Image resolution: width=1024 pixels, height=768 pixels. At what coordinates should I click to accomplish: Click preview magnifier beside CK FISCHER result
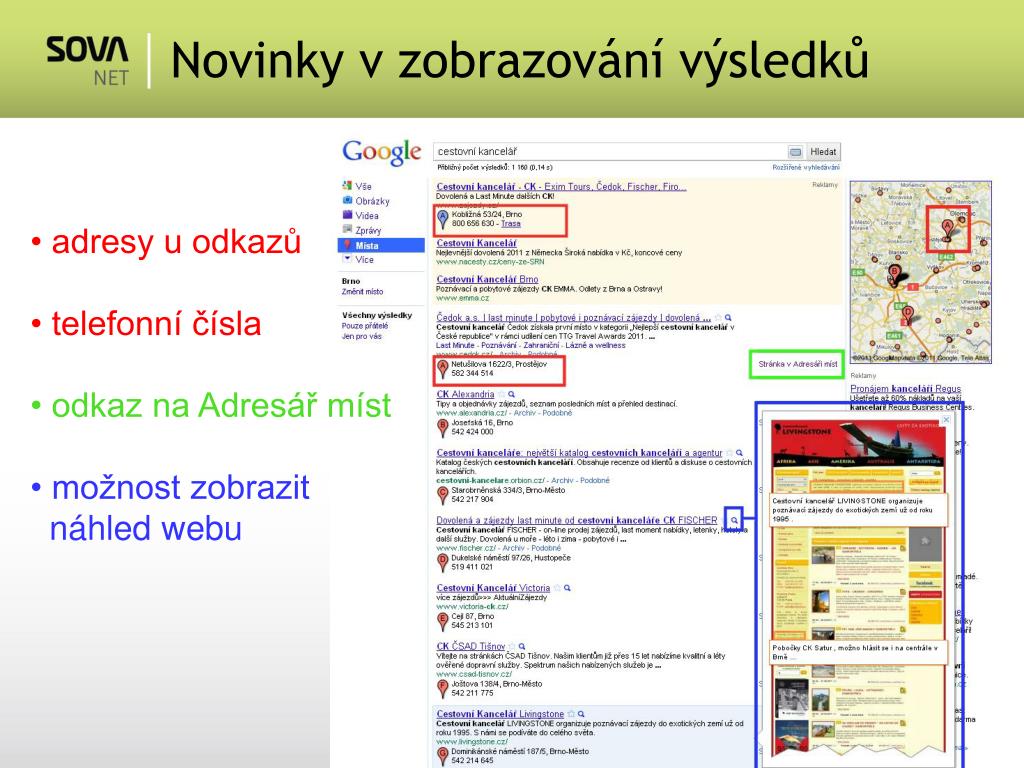734,520
